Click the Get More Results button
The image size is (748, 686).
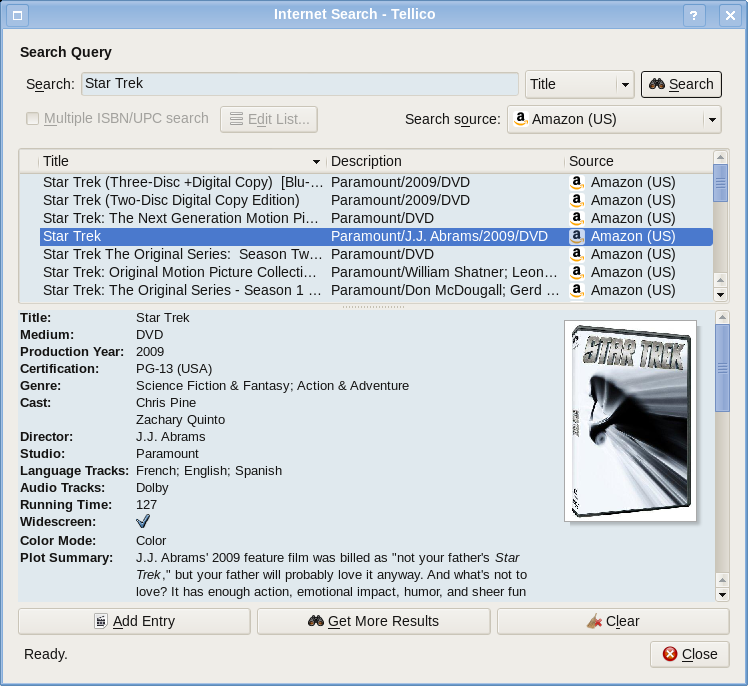[374, 621]
